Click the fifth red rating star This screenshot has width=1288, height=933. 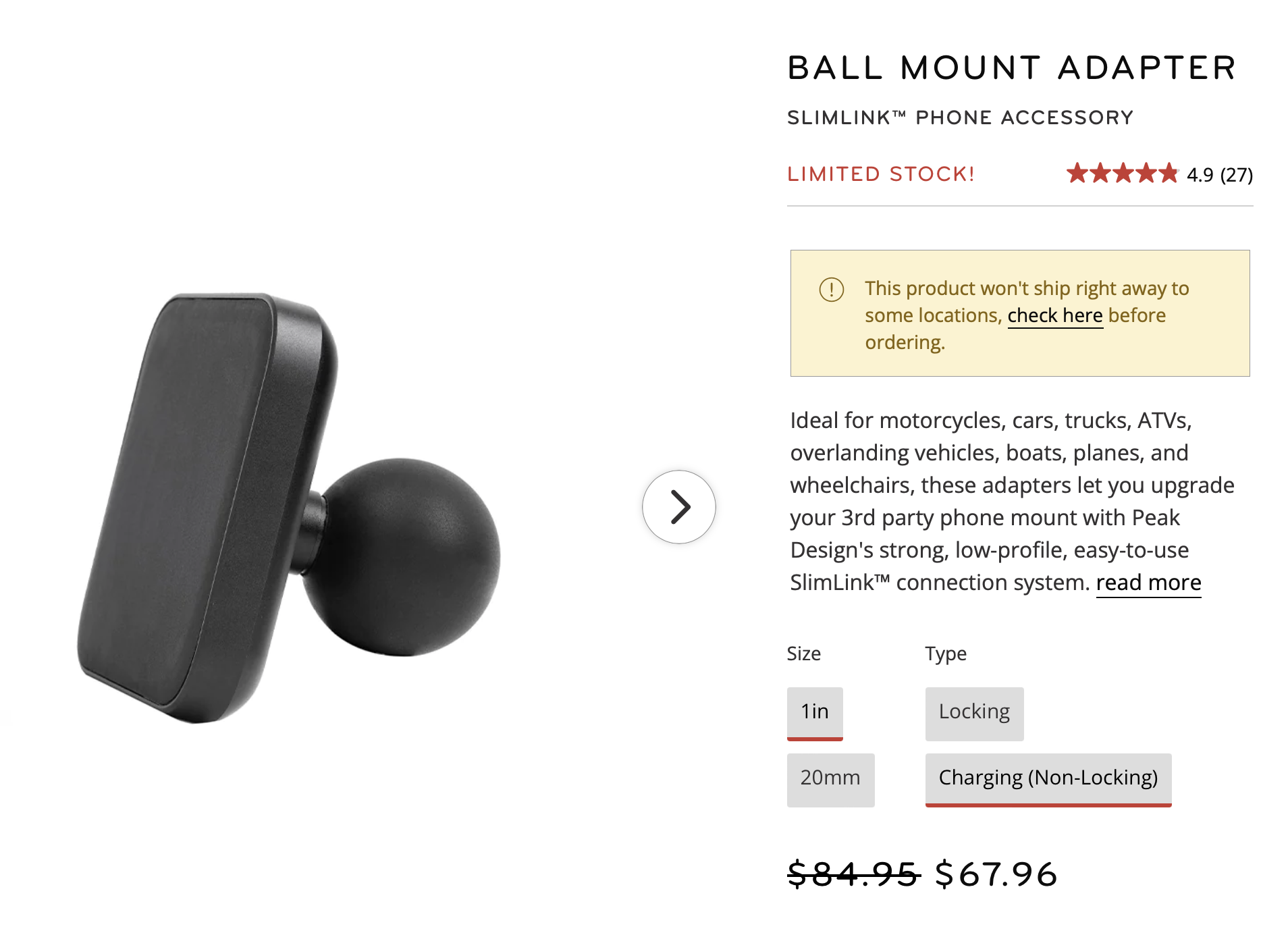[x=1168, y=174]
